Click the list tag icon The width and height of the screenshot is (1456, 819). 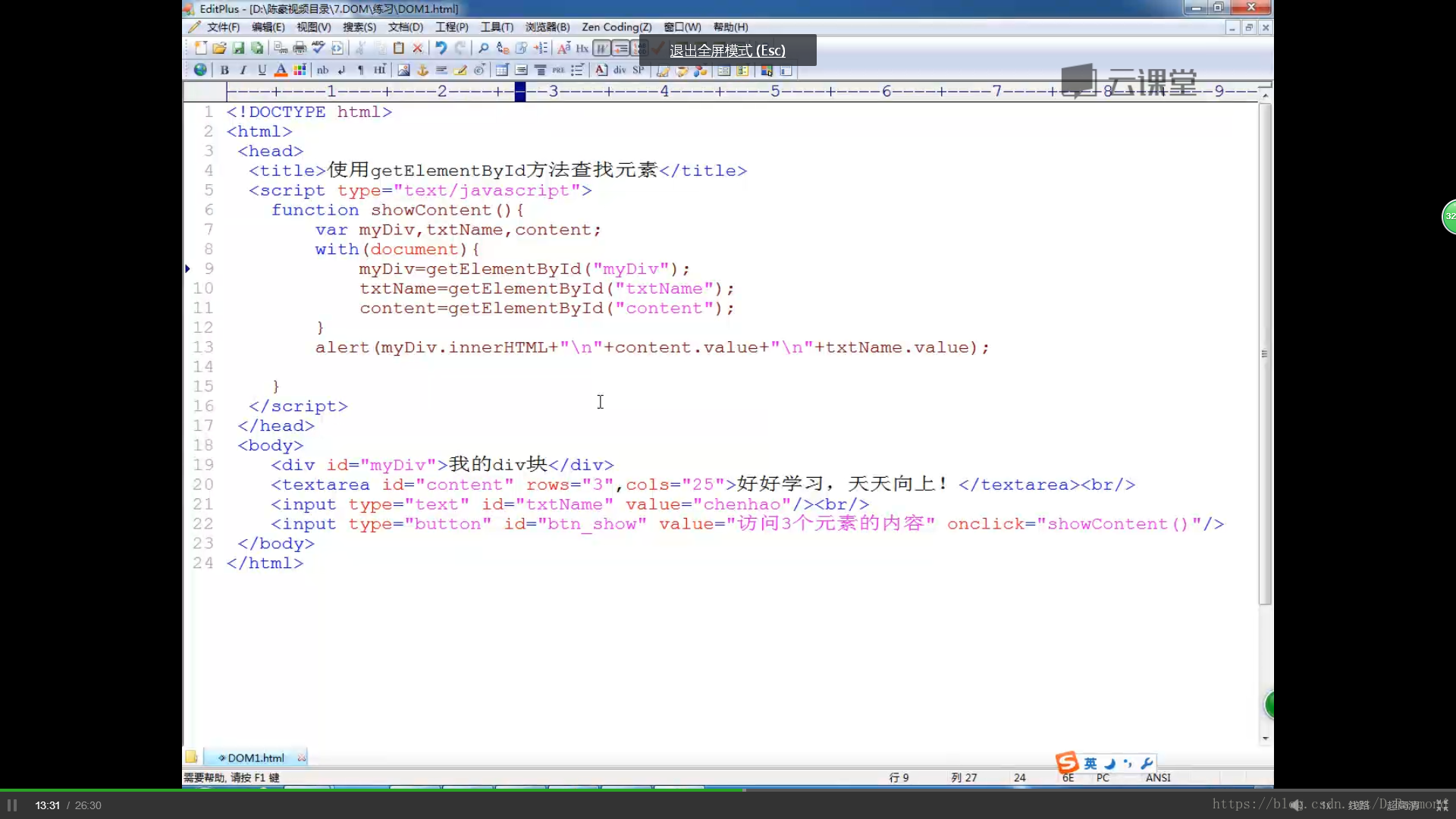point(577,70)
